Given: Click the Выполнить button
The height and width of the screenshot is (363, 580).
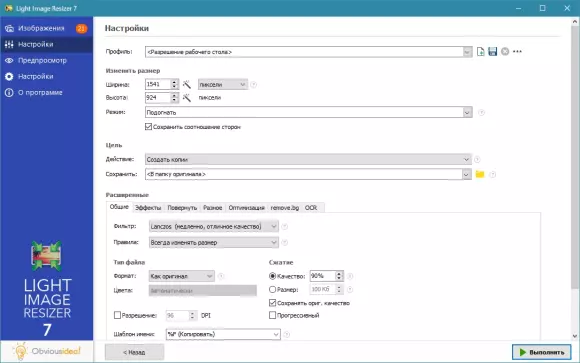Looking at the screenshot, I should pos(542,352).
